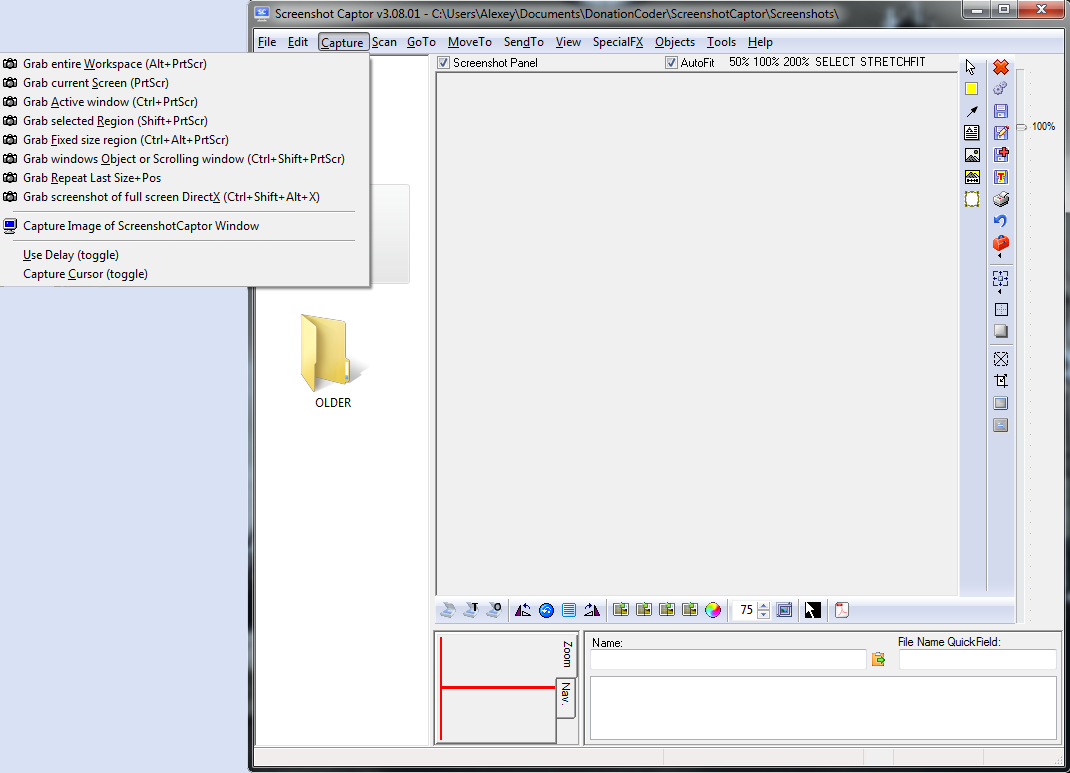Select Capture Image of ScreenshotCaptor Window
1070x773 pixels.
click(x=141, y=226)
